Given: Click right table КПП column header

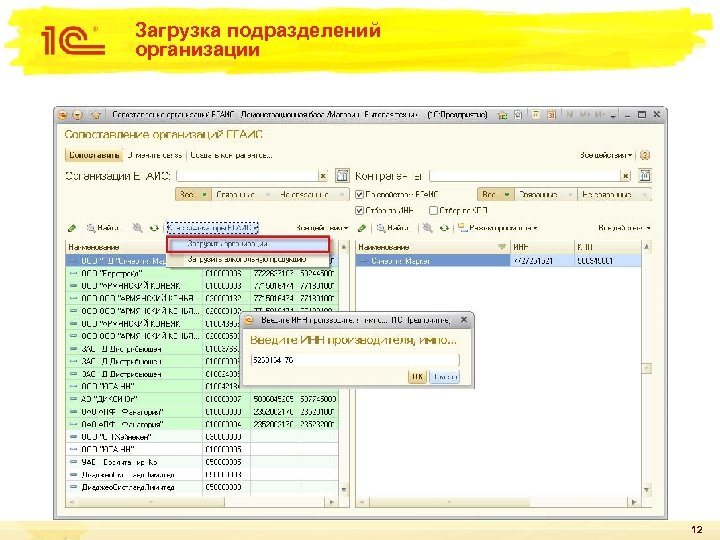Looking at the screenshot, I should tap(608, 247).
